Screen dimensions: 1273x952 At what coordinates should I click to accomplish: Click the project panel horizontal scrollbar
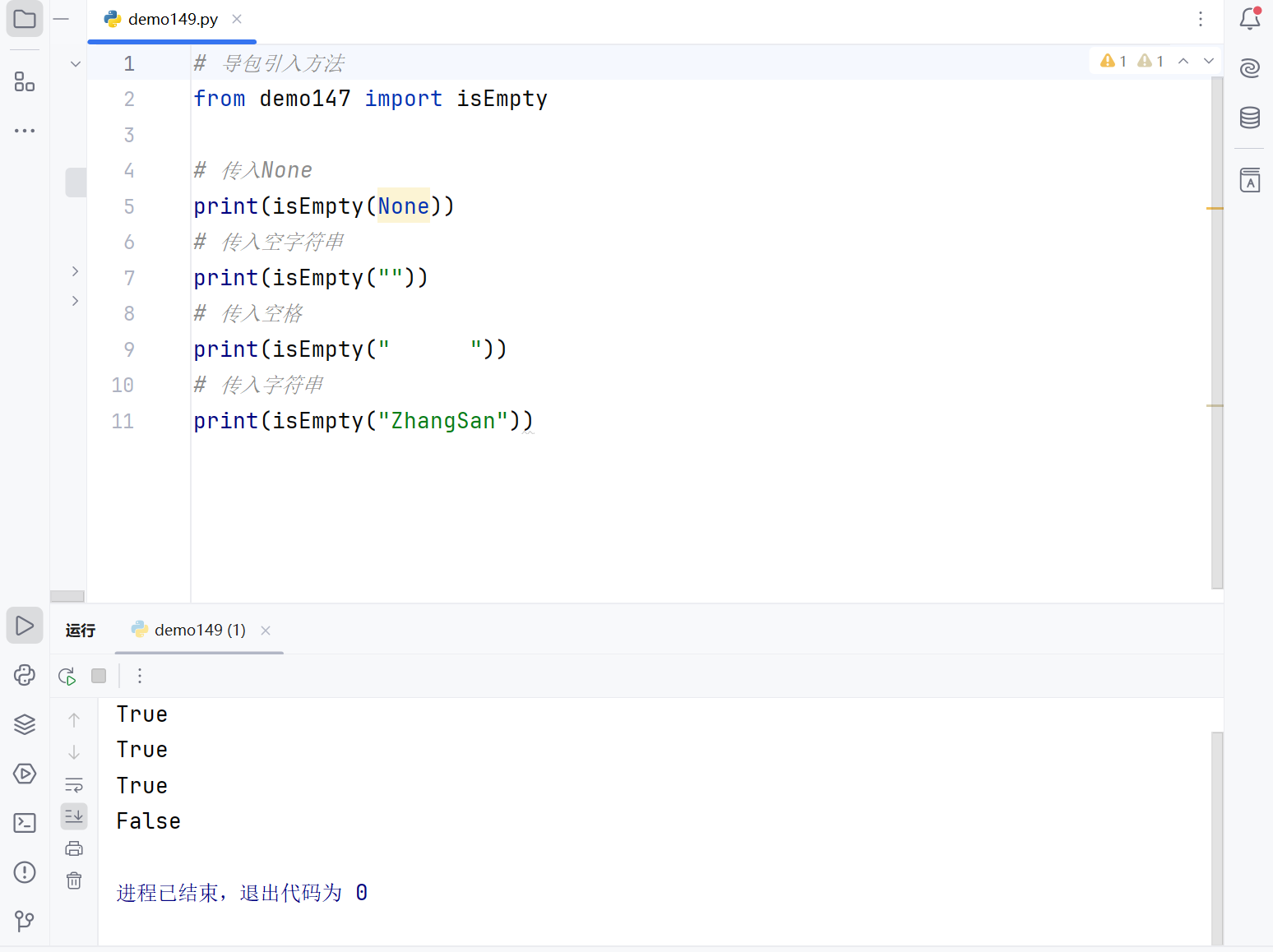click(x=67, y=596)
